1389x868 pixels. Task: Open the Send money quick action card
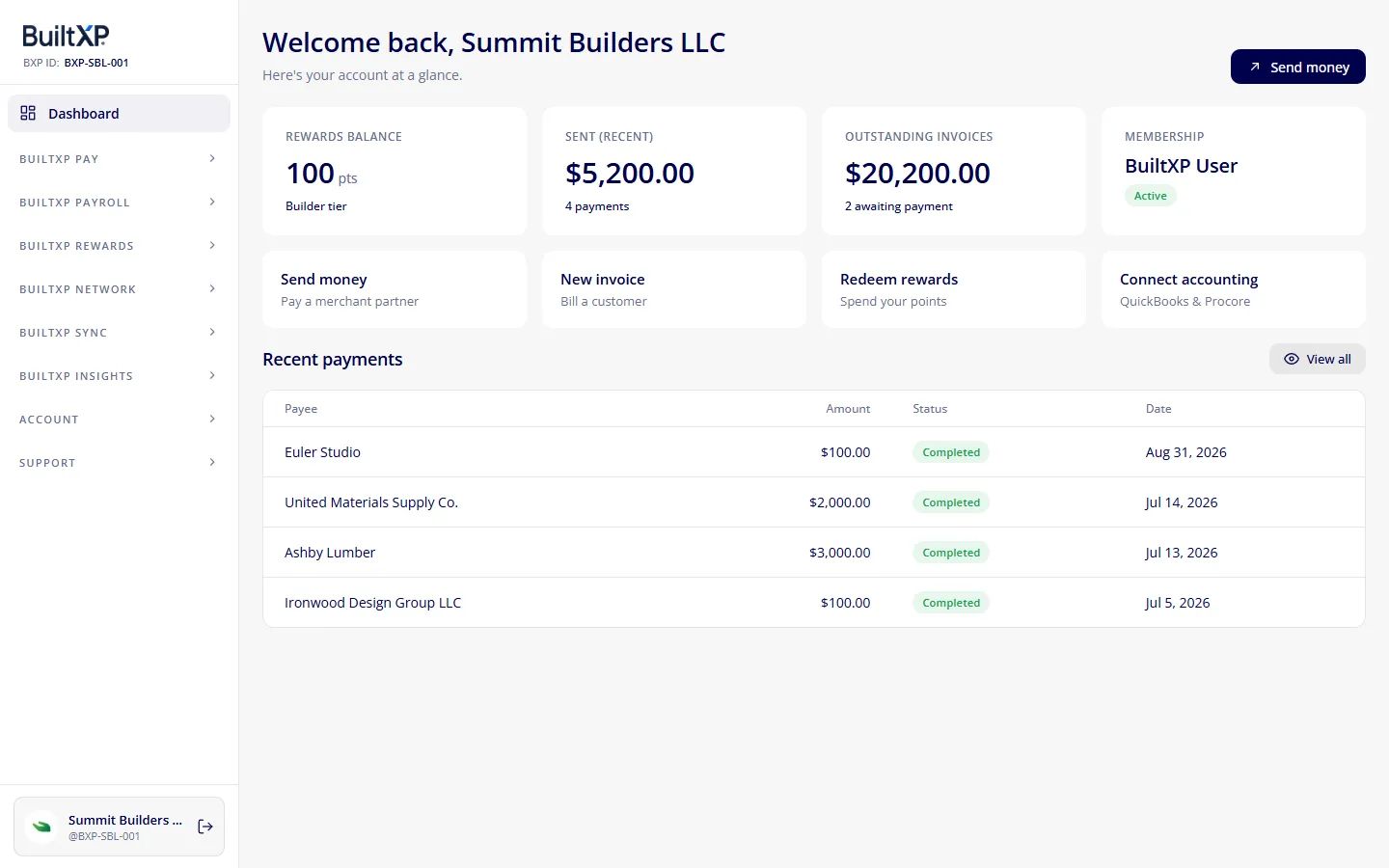395,289
